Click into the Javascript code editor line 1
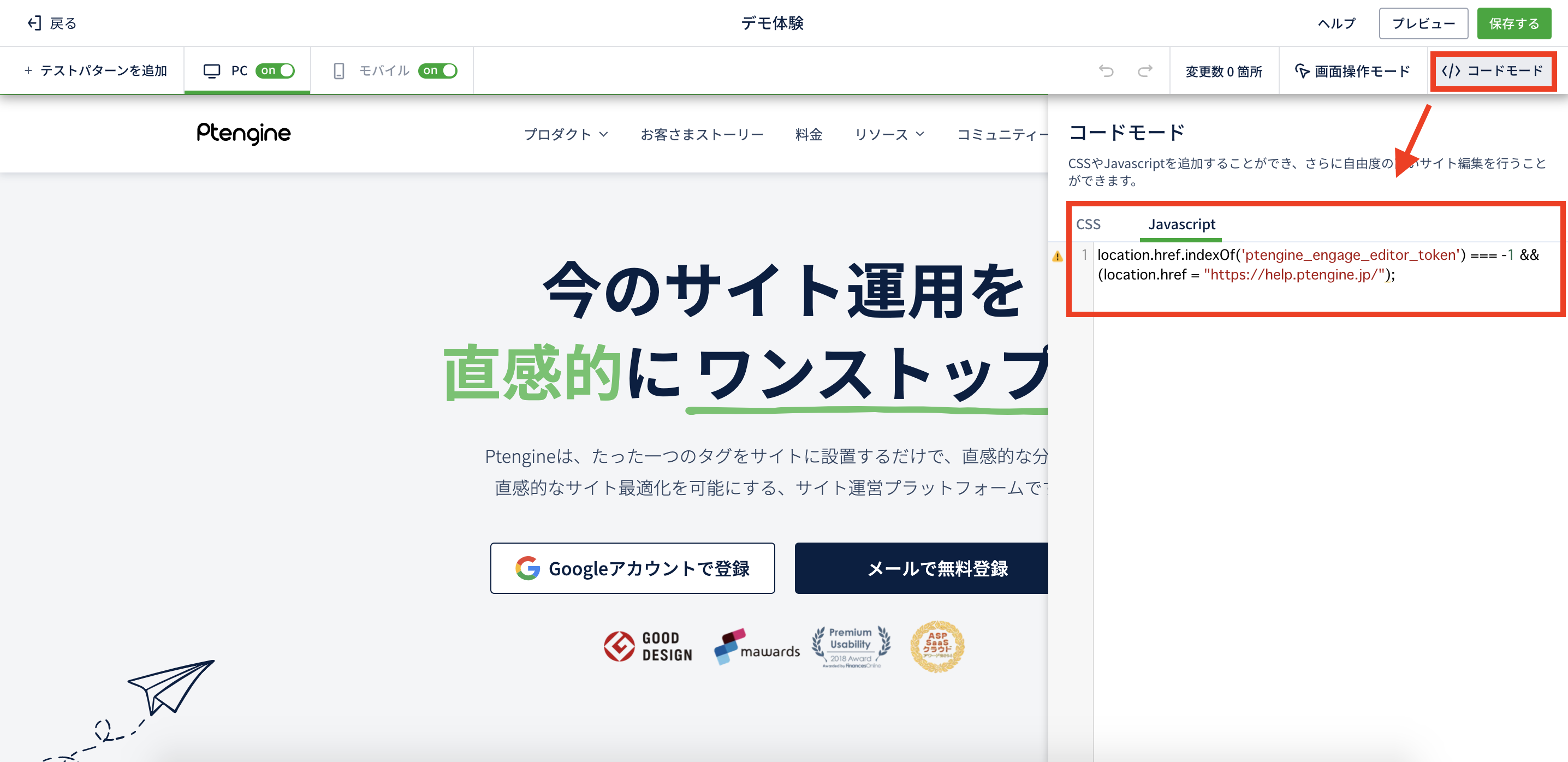Image resolution: width=1568 pixels, height=762 pixels. point(1318,265)
